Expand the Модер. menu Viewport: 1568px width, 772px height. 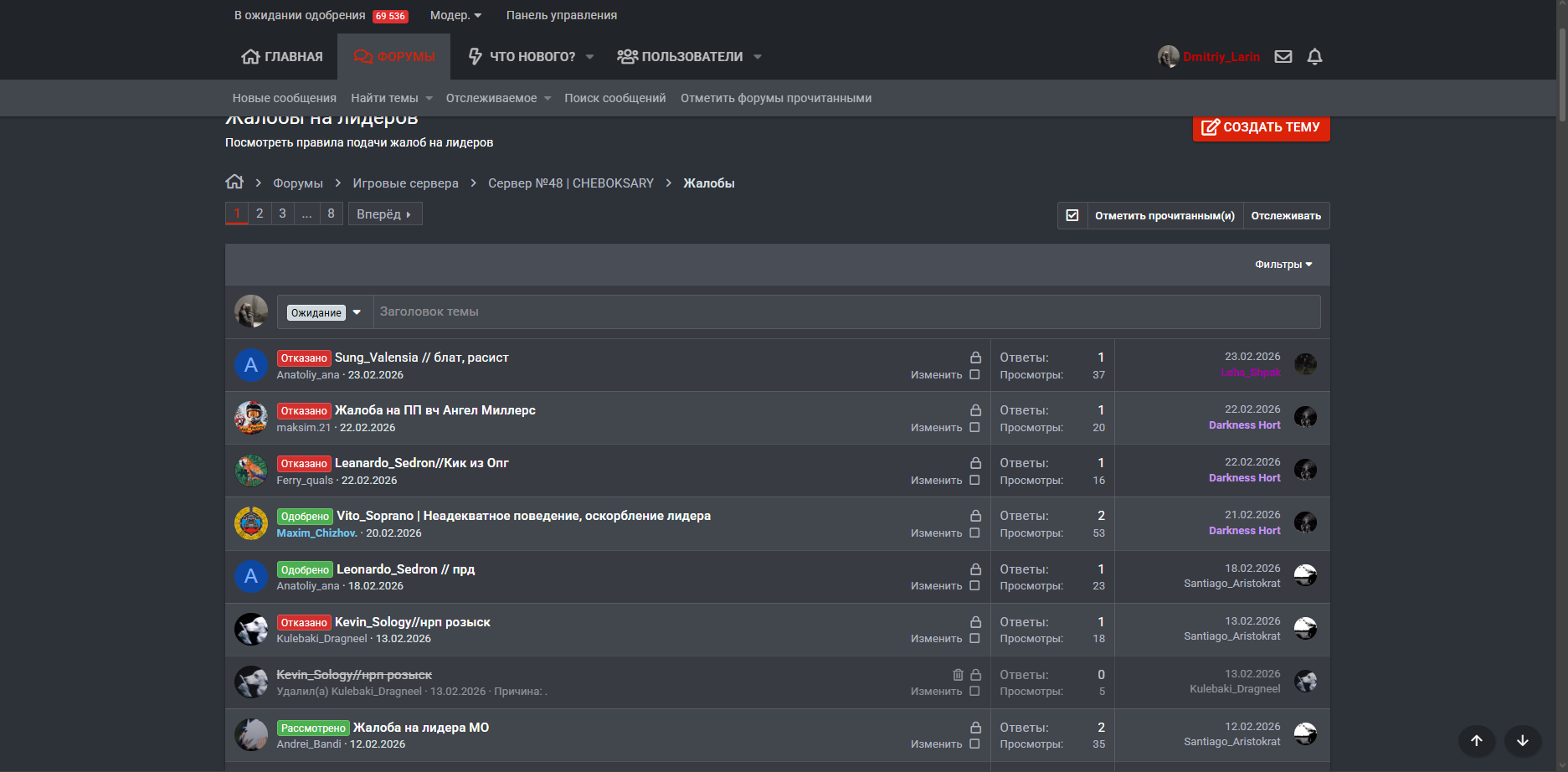coord(455,15)
